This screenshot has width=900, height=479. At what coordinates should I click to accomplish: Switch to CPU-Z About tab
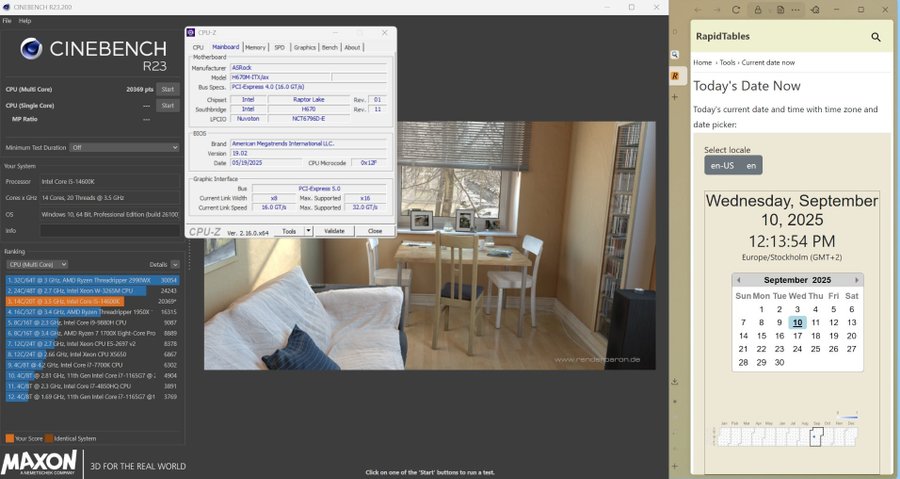[352, 48]
